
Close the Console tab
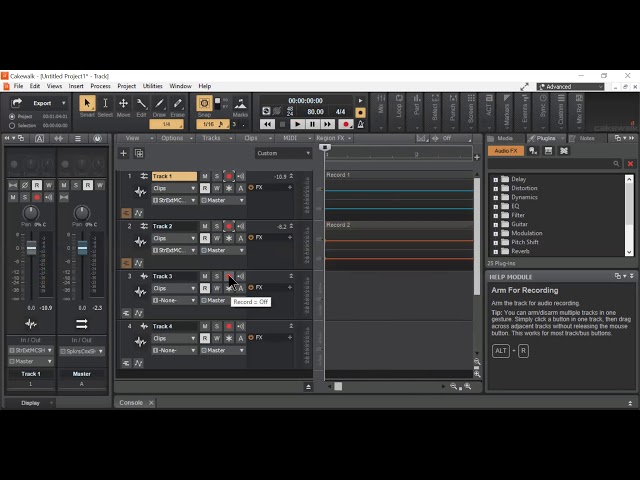(151, 403)
